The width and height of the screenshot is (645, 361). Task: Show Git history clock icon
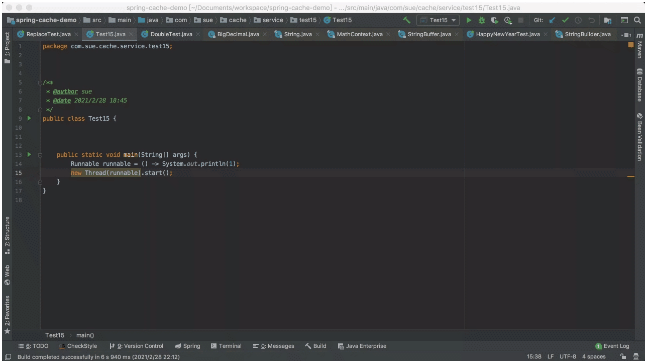[x=578, y=20]
